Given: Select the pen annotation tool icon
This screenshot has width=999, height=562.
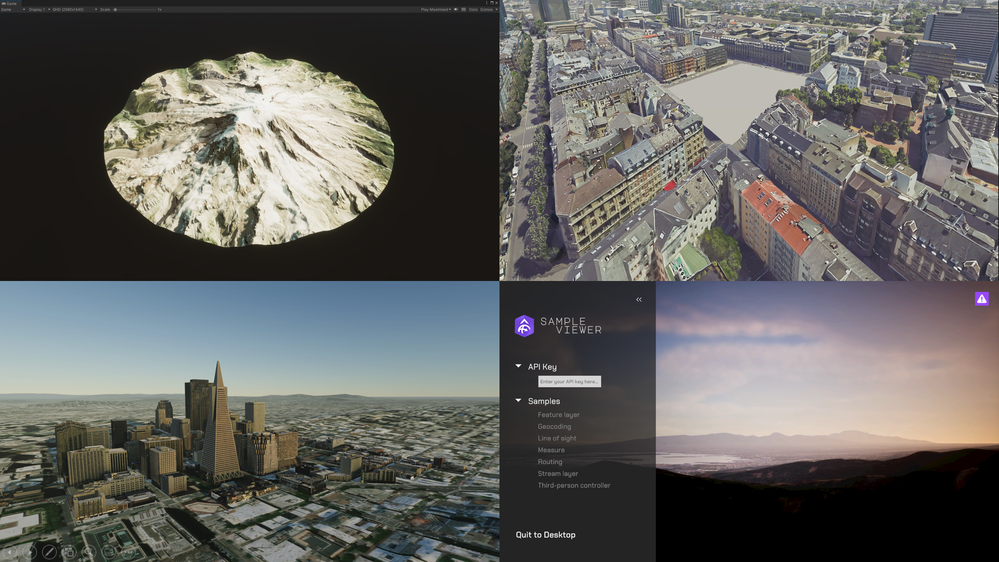Looking at the screenshot, I should click(x=49, y=552).
